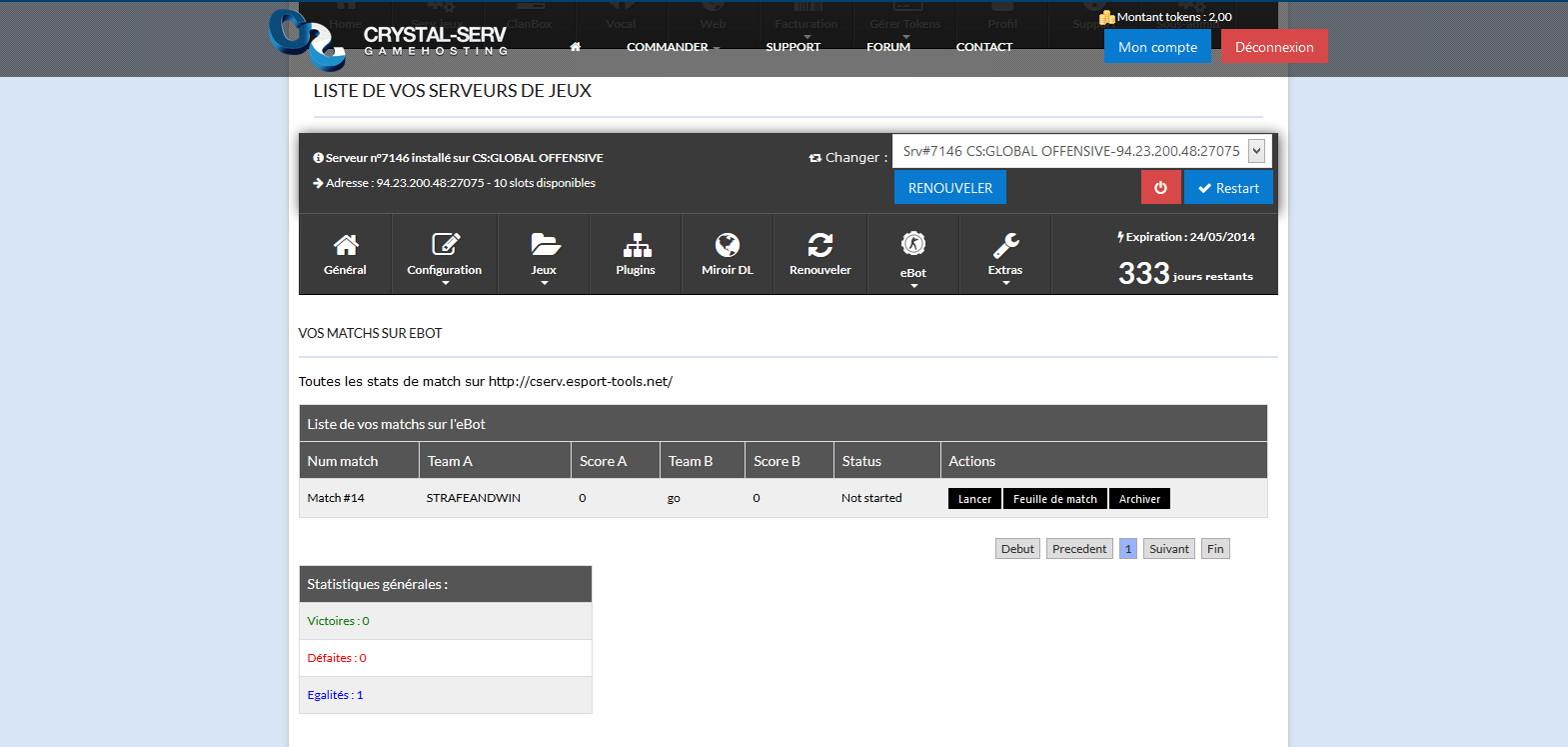Select the Plugins sitemap icon
The height and width of the screenshot is (747, 1568).
(x=637, y=245)
